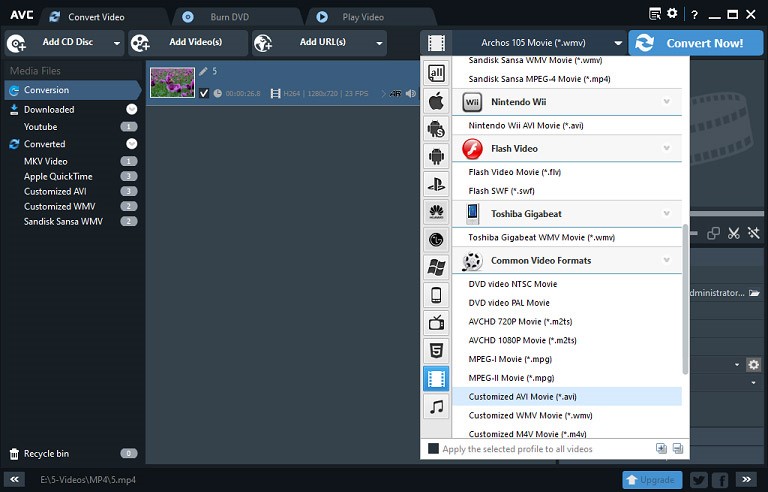Image resolution: width=768 pixels, height=492 pixels.
Task: Collapse the Converted group toggle
Action: 131,144
